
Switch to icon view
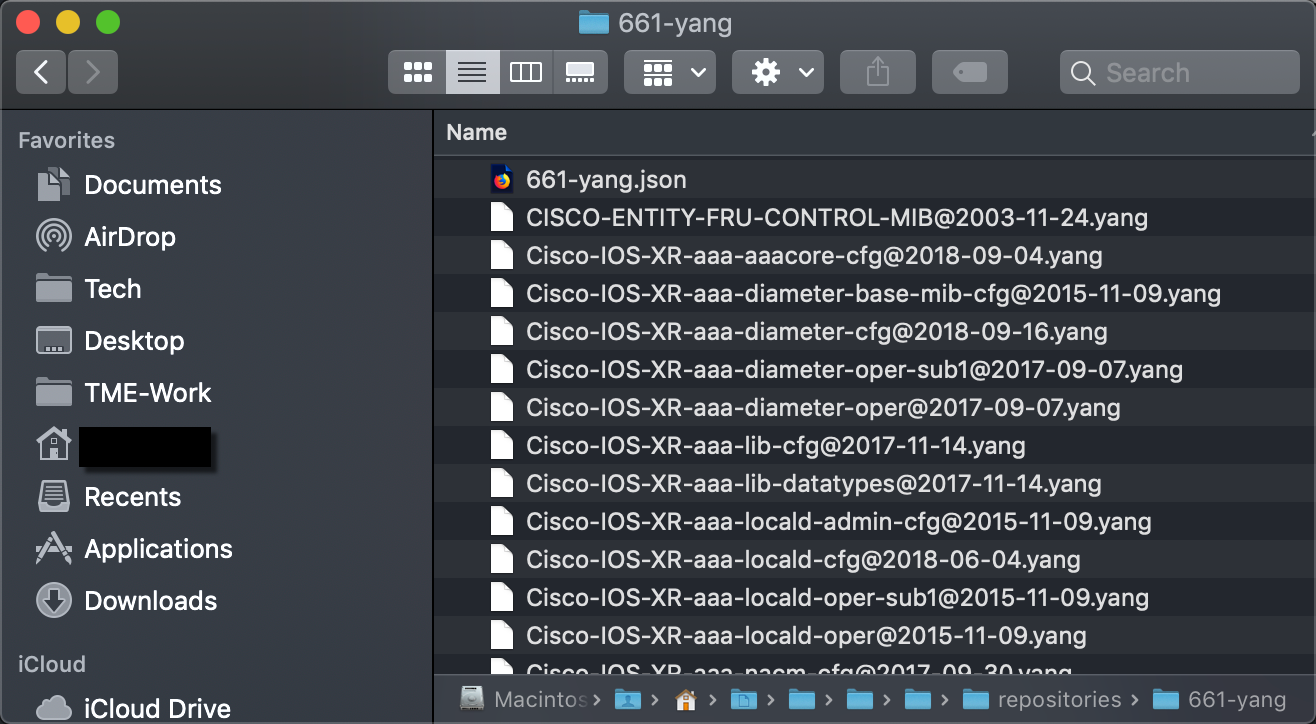click(417, 72)
